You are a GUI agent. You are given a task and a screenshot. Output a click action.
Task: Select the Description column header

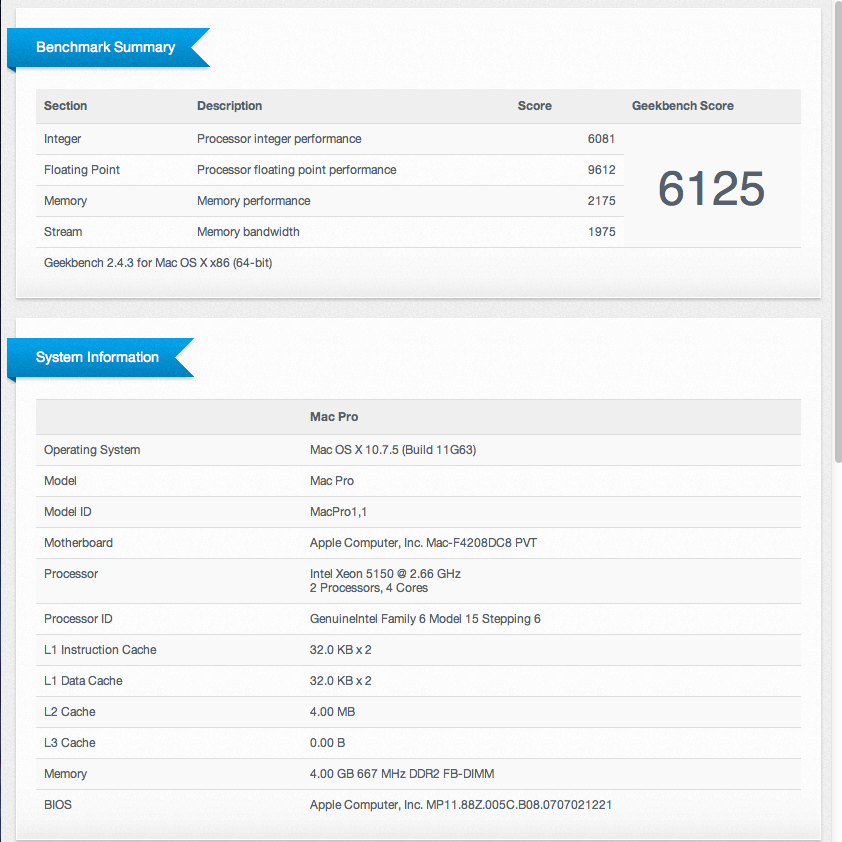pos(229,106)
